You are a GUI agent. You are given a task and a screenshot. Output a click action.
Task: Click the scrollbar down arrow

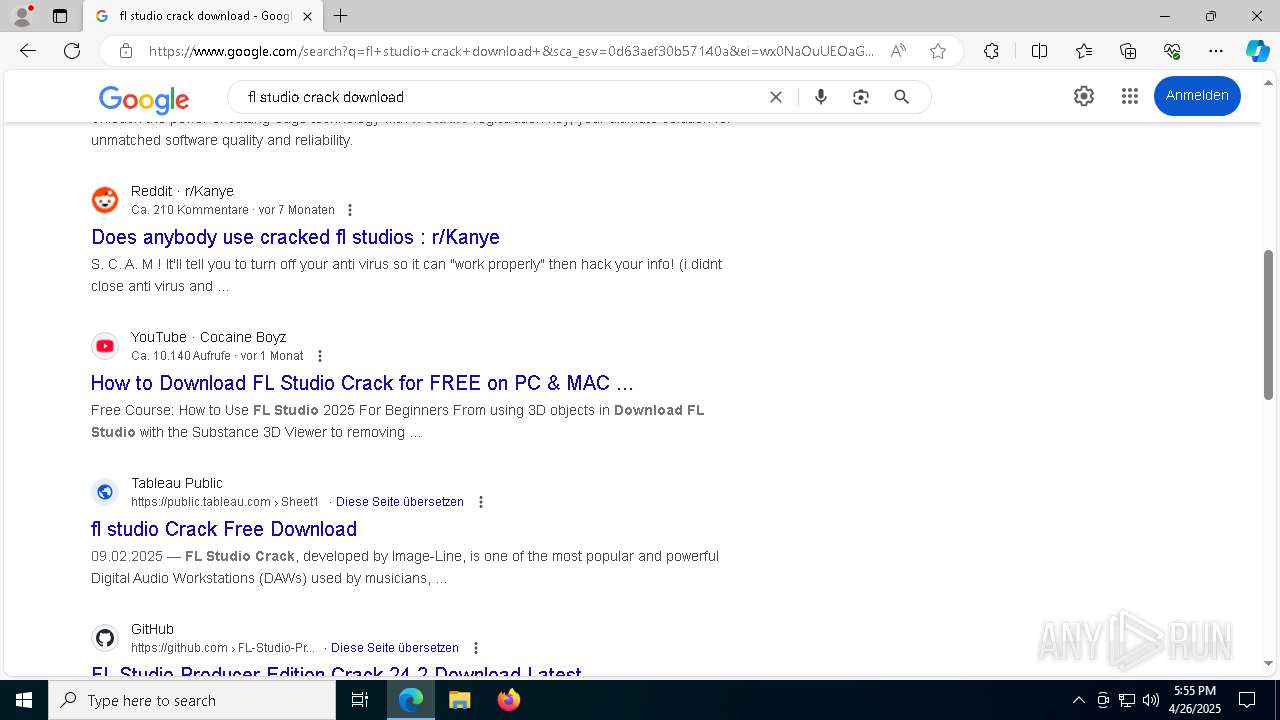(1269, 663)
